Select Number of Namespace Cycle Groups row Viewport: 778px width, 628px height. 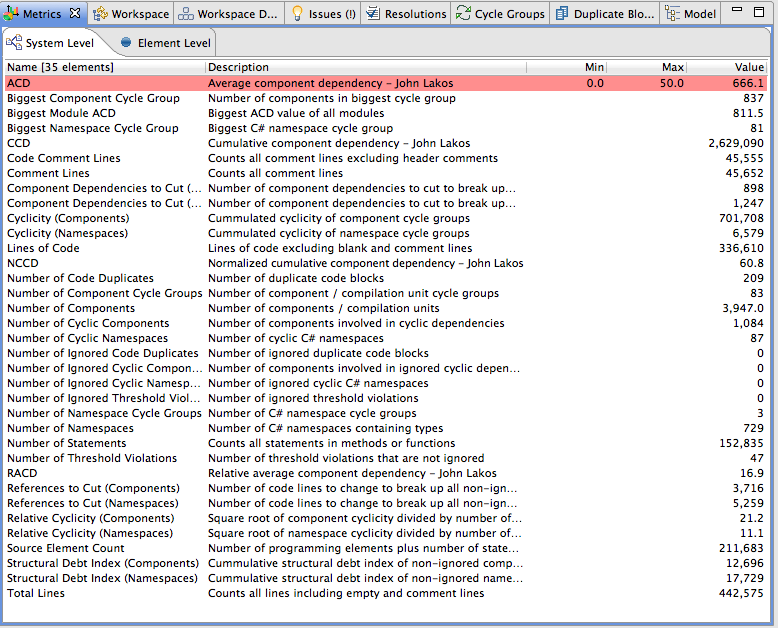point(386,413)
